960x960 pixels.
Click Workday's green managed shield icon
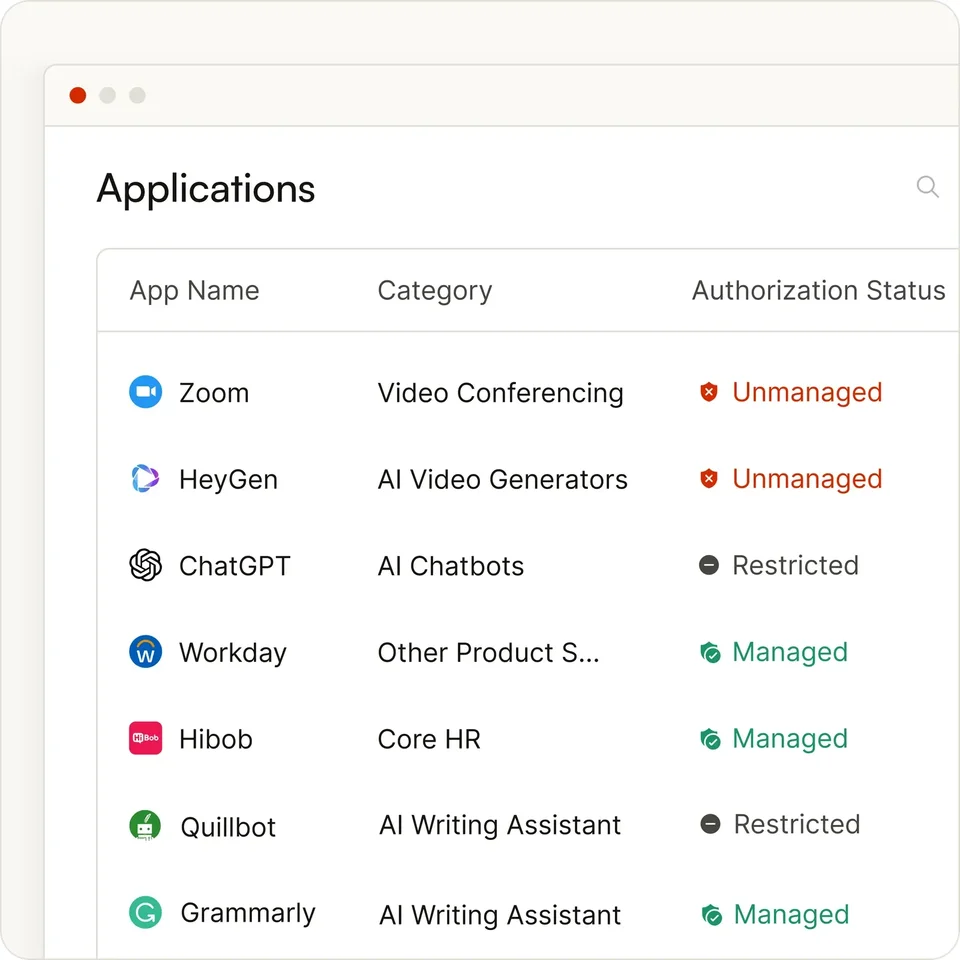tap(710, 652)
